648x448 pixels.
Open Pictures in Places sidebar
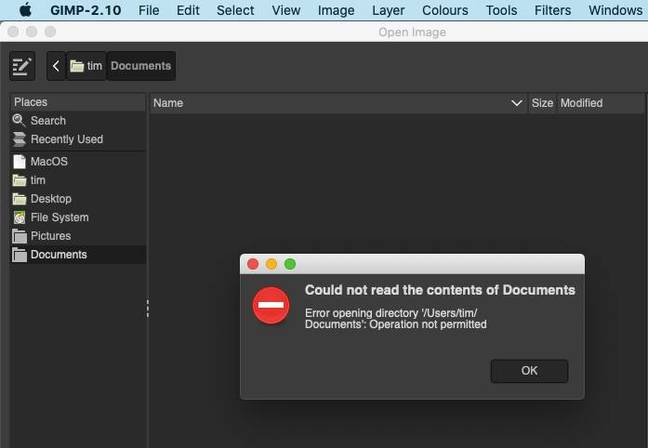tap(78, 236)
